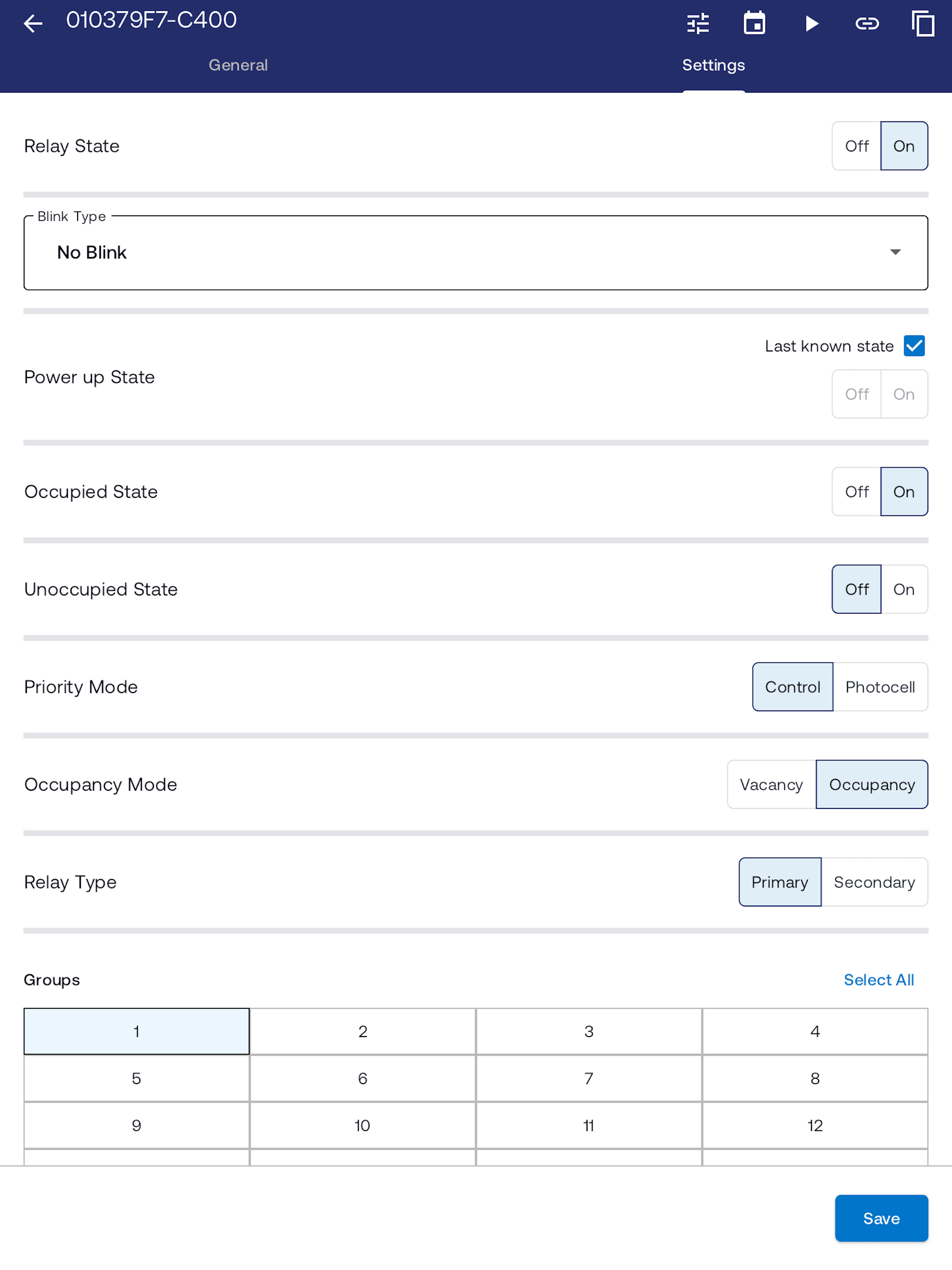Viewport: 952px width, 1270px height.
Task: Open the Blink Type dropdown
Action: (x=476, y=252)
